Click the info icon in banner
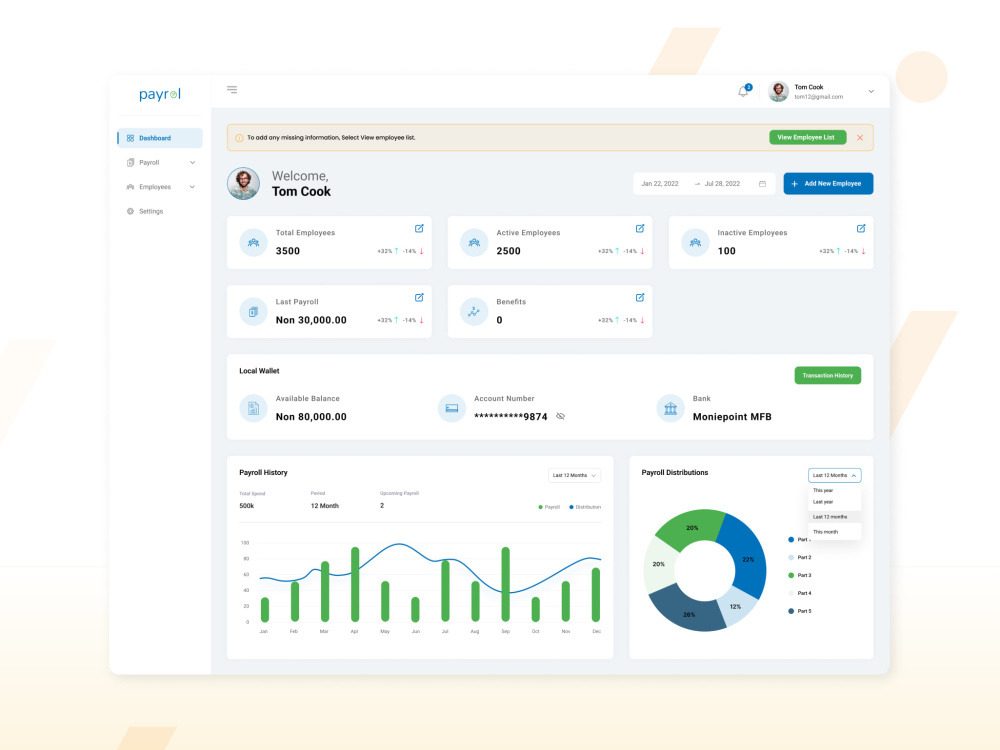 coord(239,138)
